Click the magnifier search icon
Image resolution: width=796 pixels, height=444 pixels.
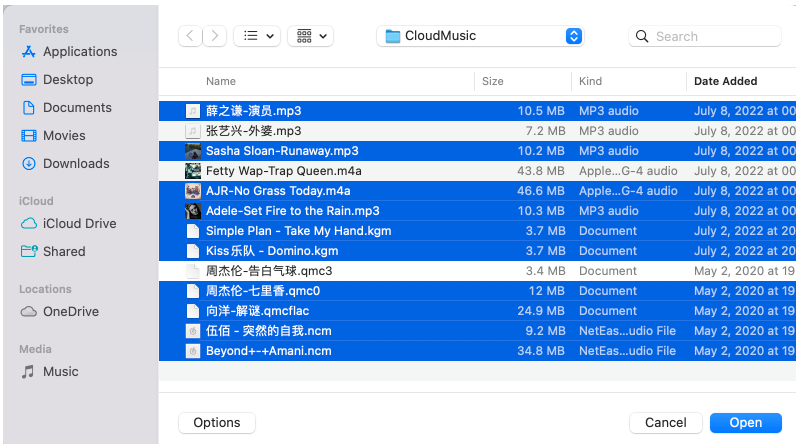(642, 37)
